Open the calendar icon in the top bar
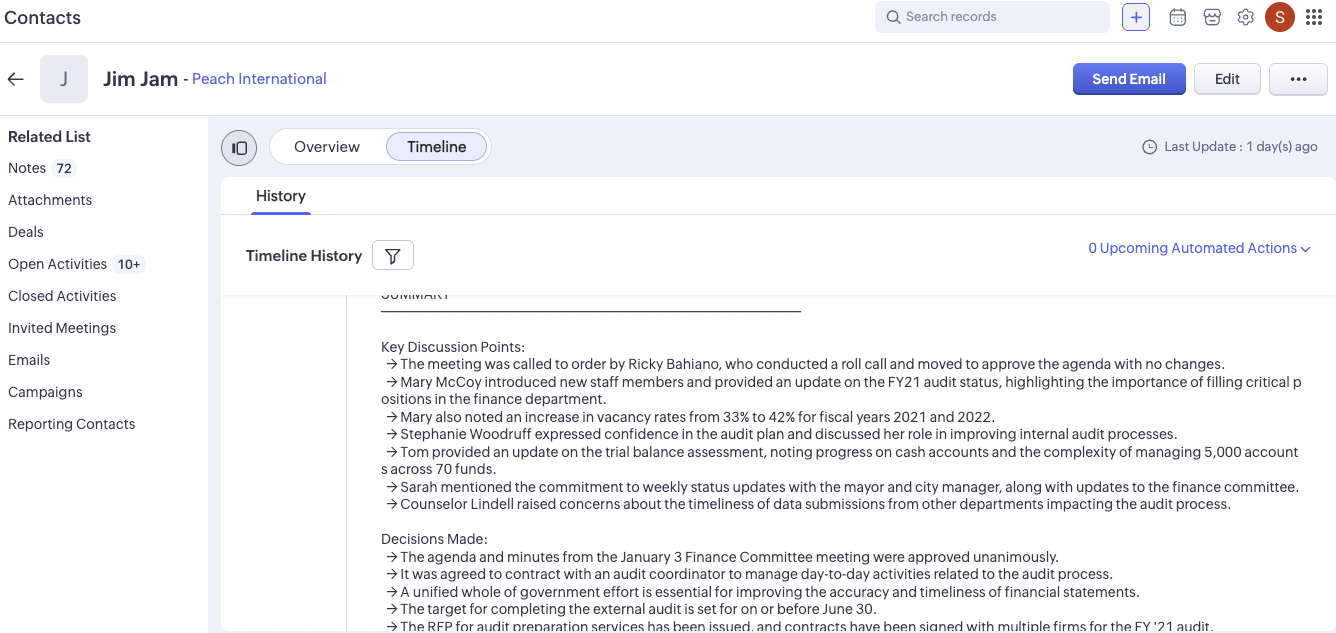 coord(1177,17)
